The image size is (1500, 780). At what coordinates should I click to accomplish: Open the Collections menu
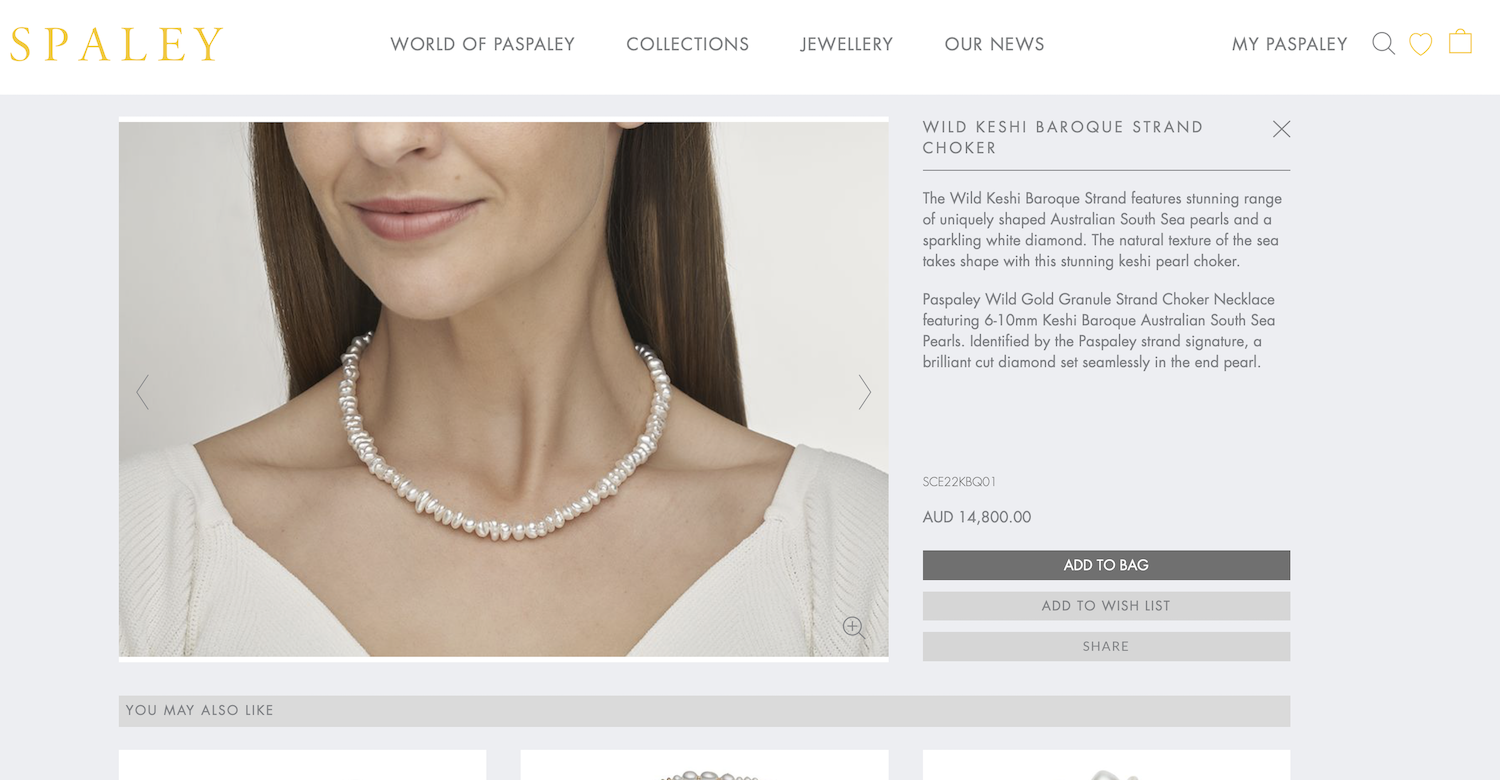click(687, 44)
